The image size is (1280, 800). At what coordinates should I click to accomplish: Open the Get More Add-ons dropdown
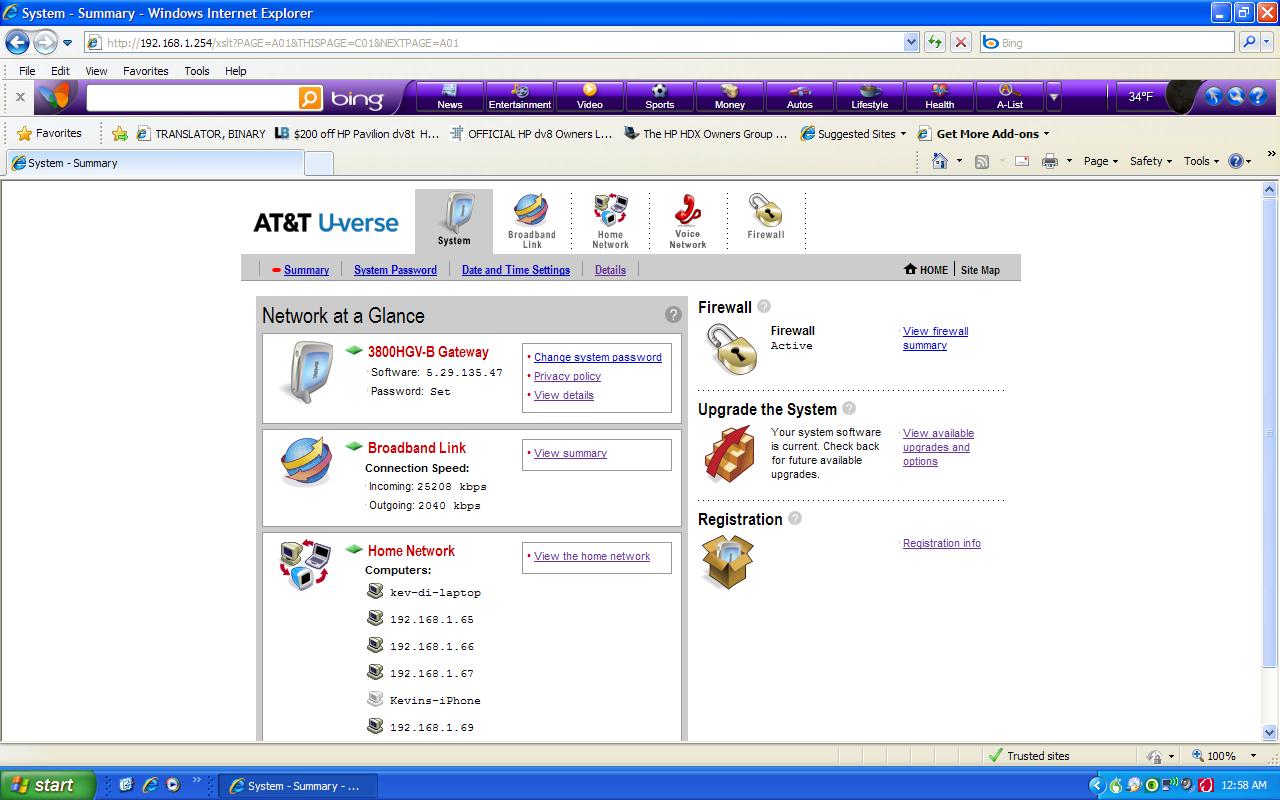coord(1046,134)
